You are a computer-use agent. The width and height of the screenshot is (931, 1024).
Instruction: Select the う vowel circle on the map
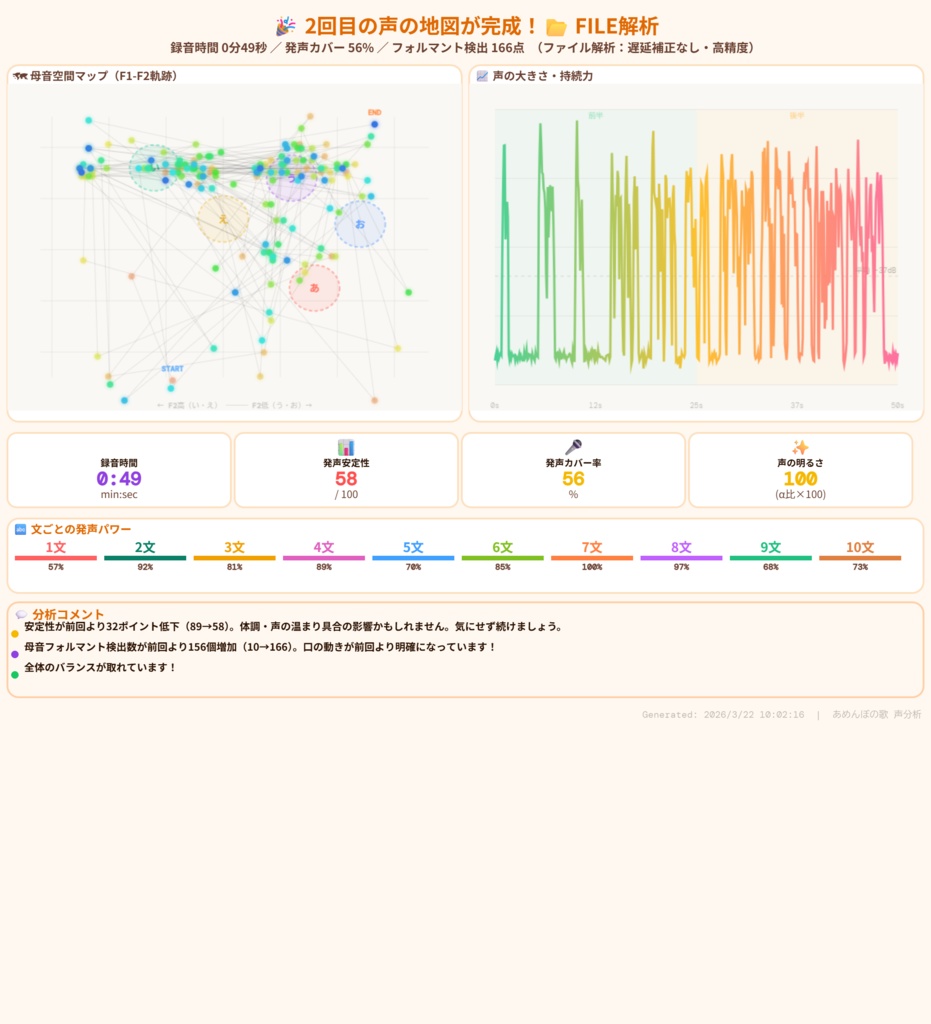[291, 178]
